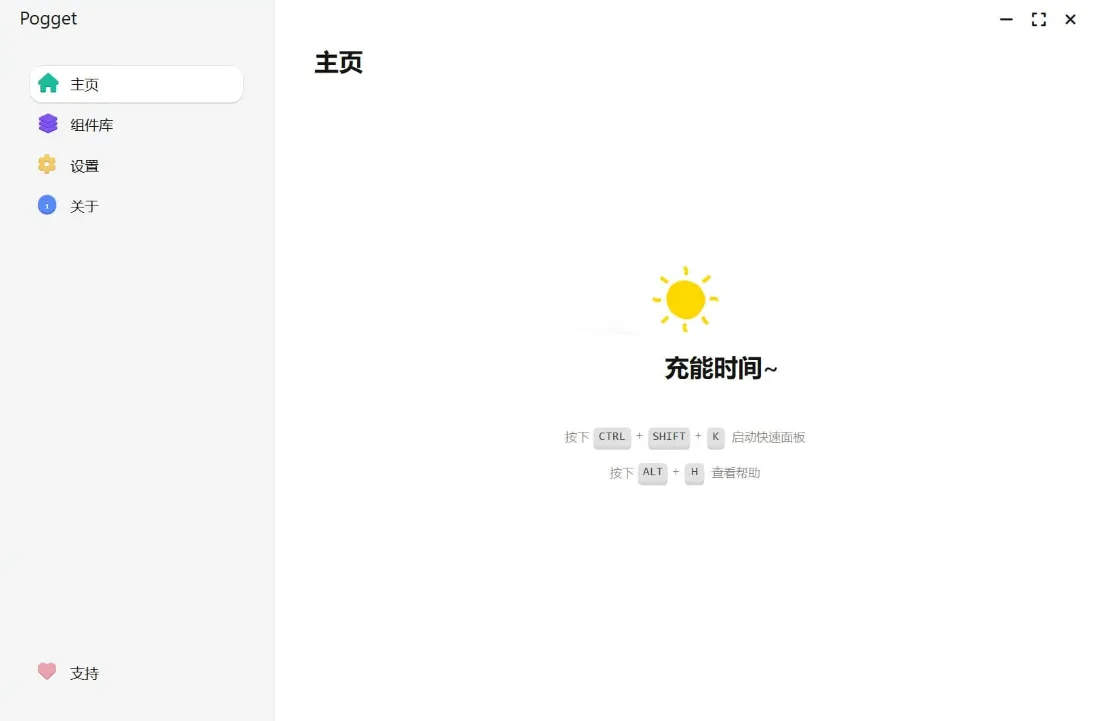The height and width of the screenshot is (721, 1093).
Task: Click the sun illustration on the home page
Action: click(685, 297)
